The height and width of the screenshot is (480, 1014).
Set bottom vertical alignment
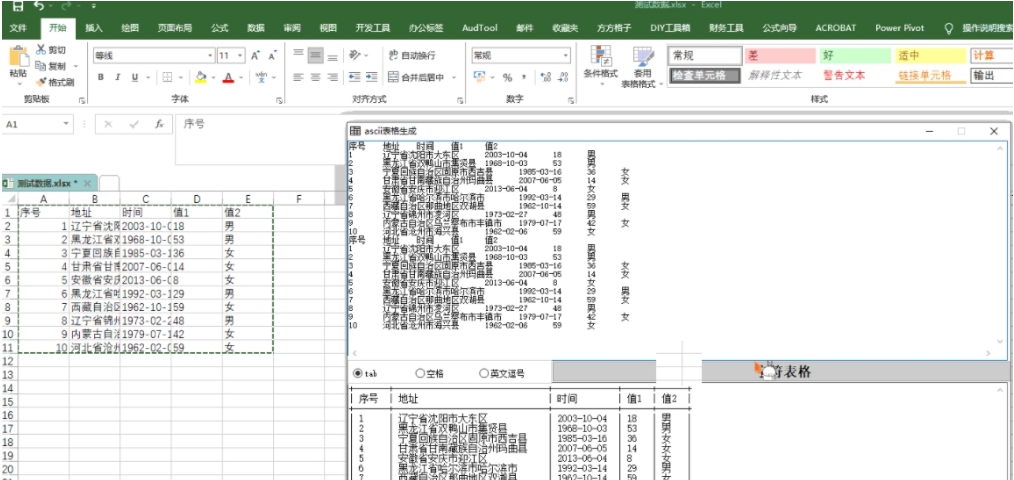click(332, 56)
